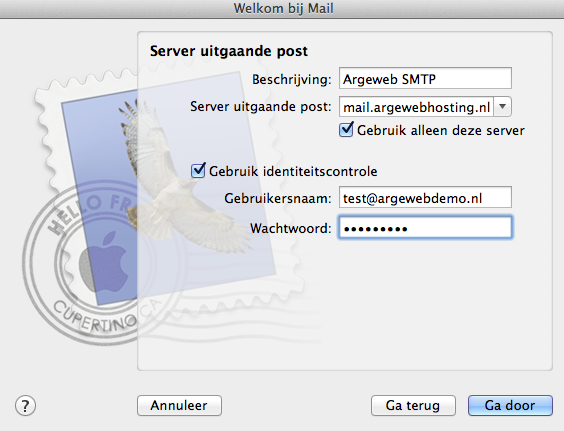Click the 'Server uitgaande post' heading
This screenshot has width=564, height=431.
pos(229,51)
